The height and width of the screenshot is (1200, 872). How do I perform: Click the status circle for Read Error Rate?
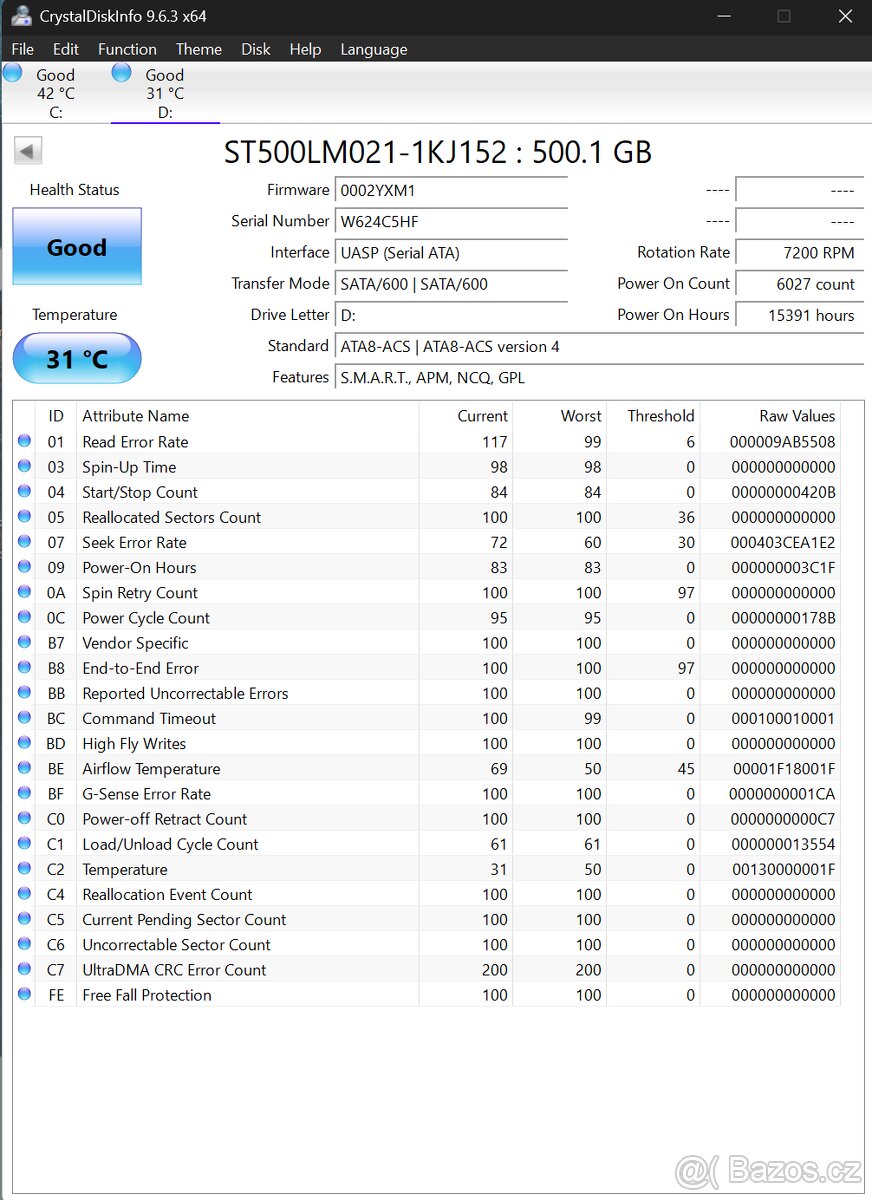(24, 441)
